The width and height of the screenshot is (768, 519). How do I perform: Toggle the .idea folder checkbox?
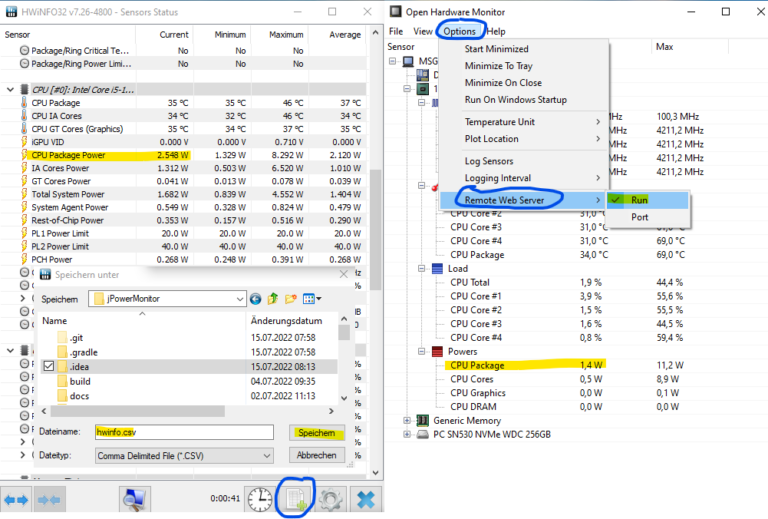[x=48, y=366]
